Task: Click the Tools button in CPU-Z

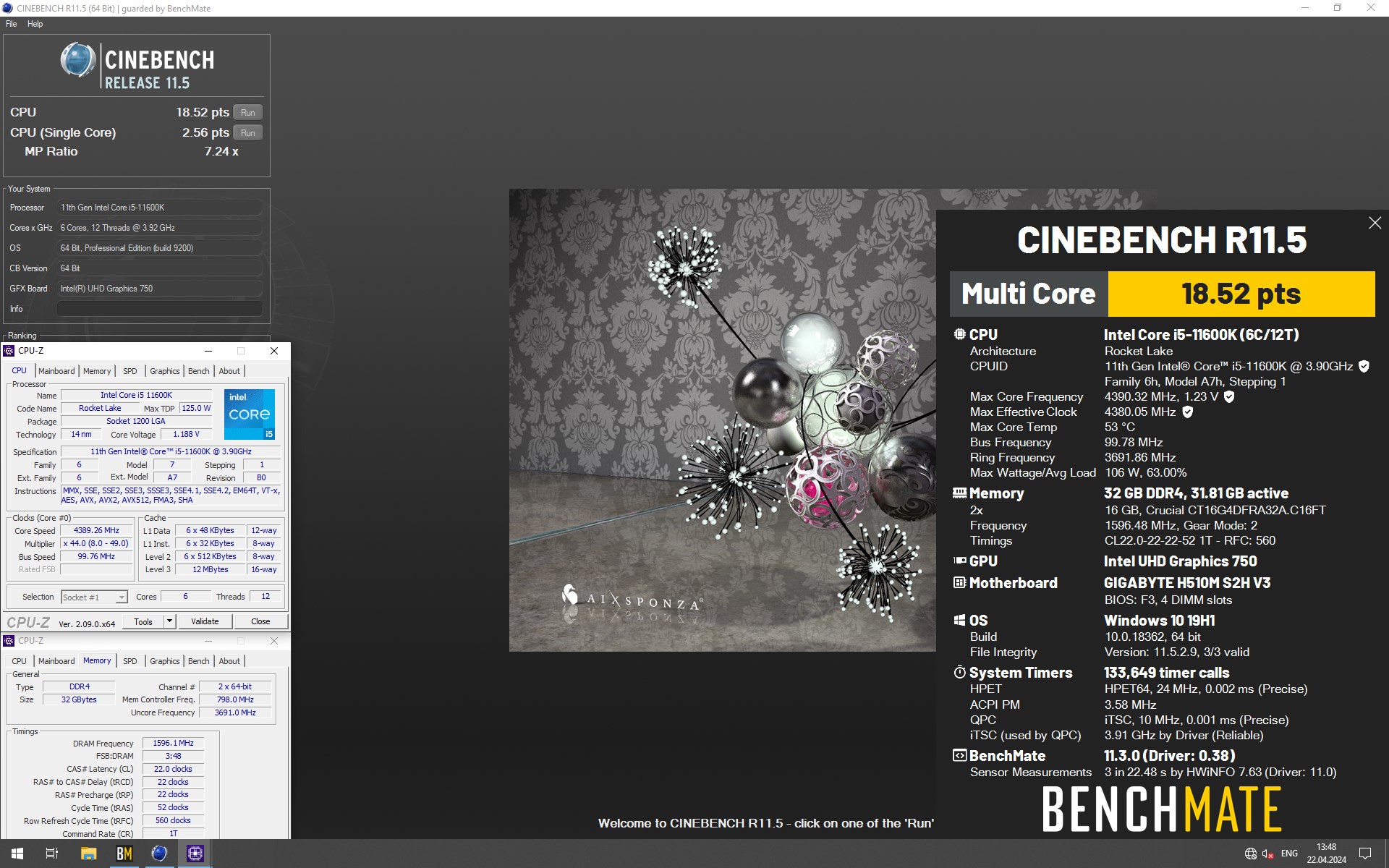Action: (x=143, y=621)
